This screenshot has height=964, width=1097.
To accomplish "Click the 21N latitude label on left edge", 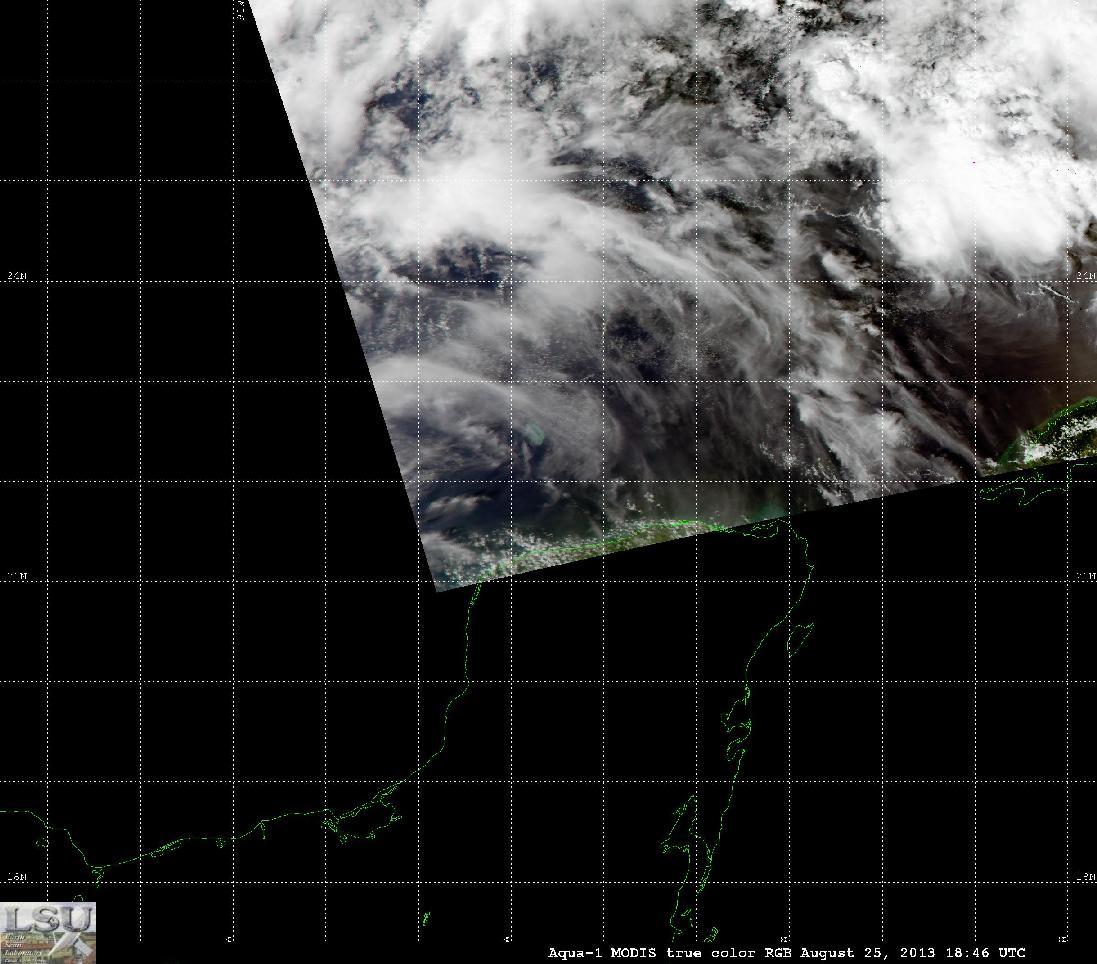I will (17, 576).
